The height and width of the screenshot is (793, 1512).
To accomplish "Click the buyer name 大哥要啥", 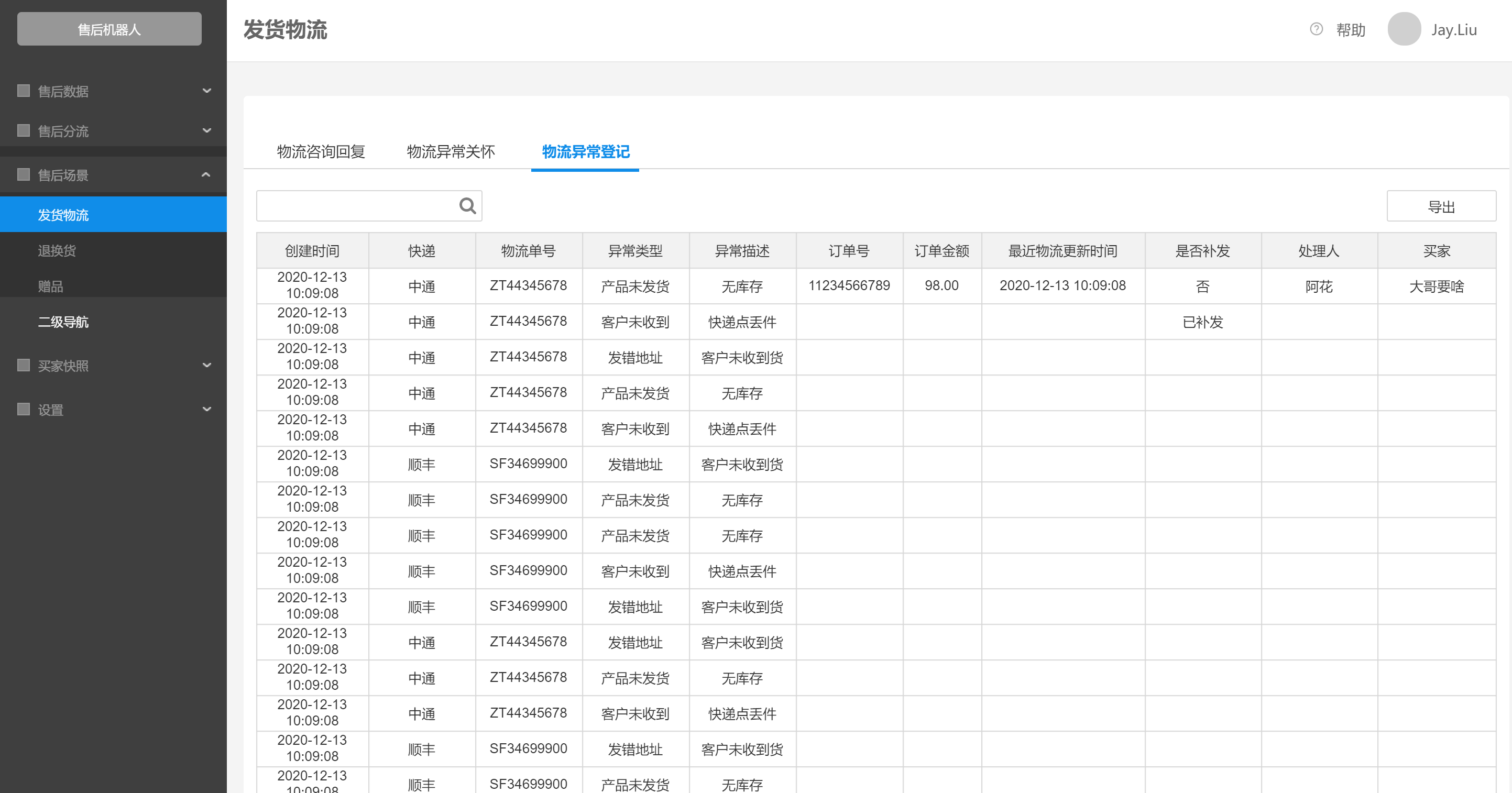I will click(1436, 286).
